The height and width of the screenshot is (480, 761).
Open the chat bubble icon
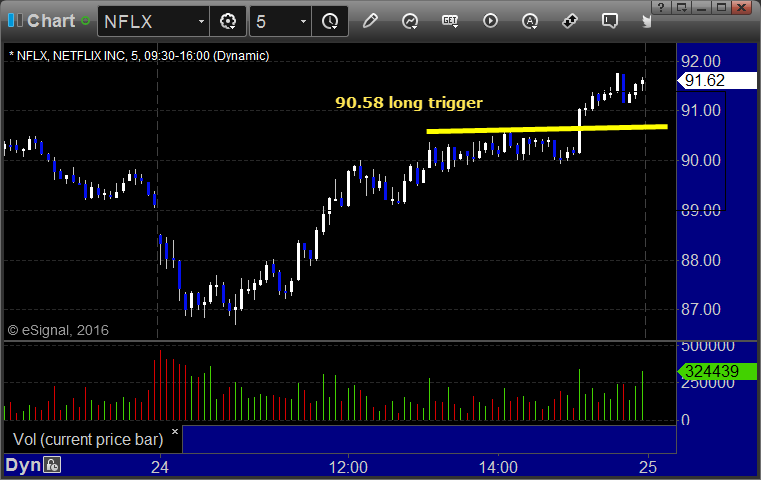(x=610, y=21)
